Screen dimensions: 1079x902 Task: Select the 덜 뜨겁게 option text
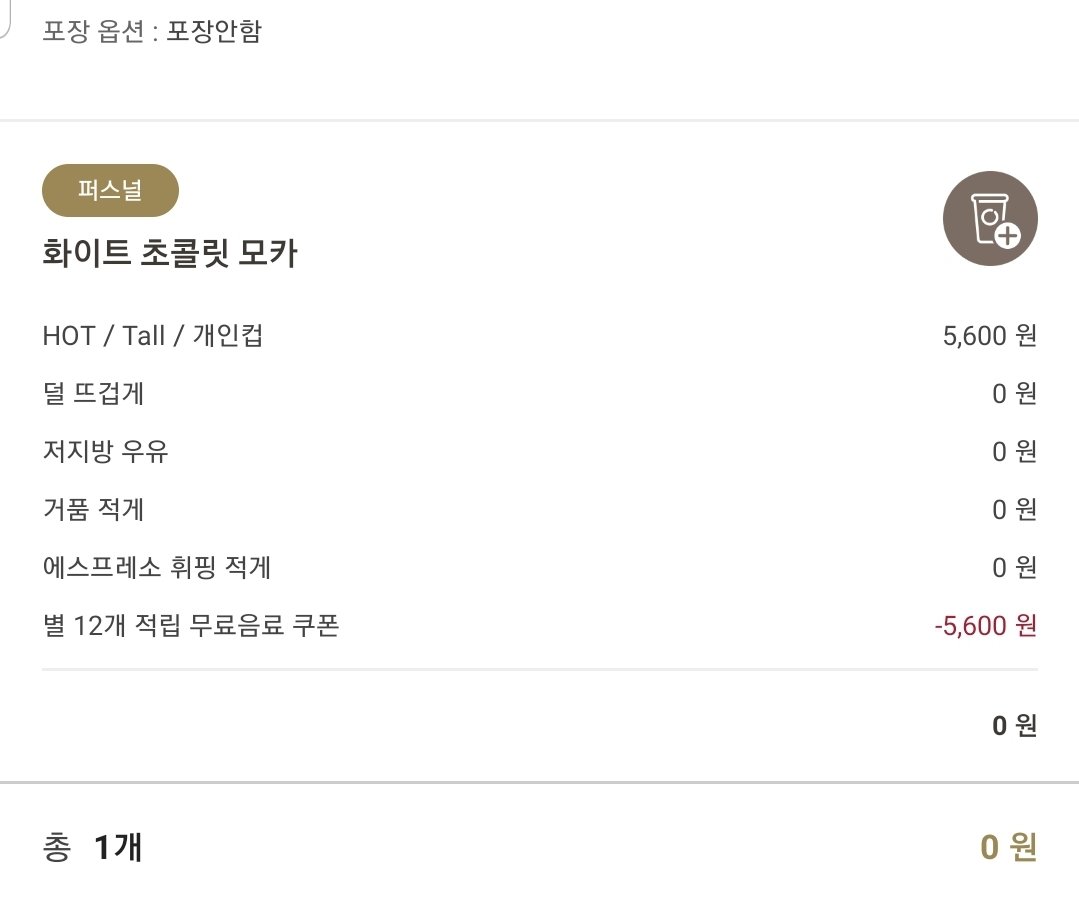click(93, 394)
